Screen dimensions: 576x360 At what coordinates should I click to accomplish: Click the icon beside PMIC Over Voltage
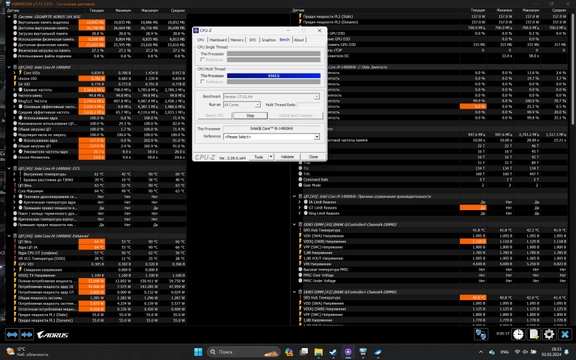pos(300,275)
